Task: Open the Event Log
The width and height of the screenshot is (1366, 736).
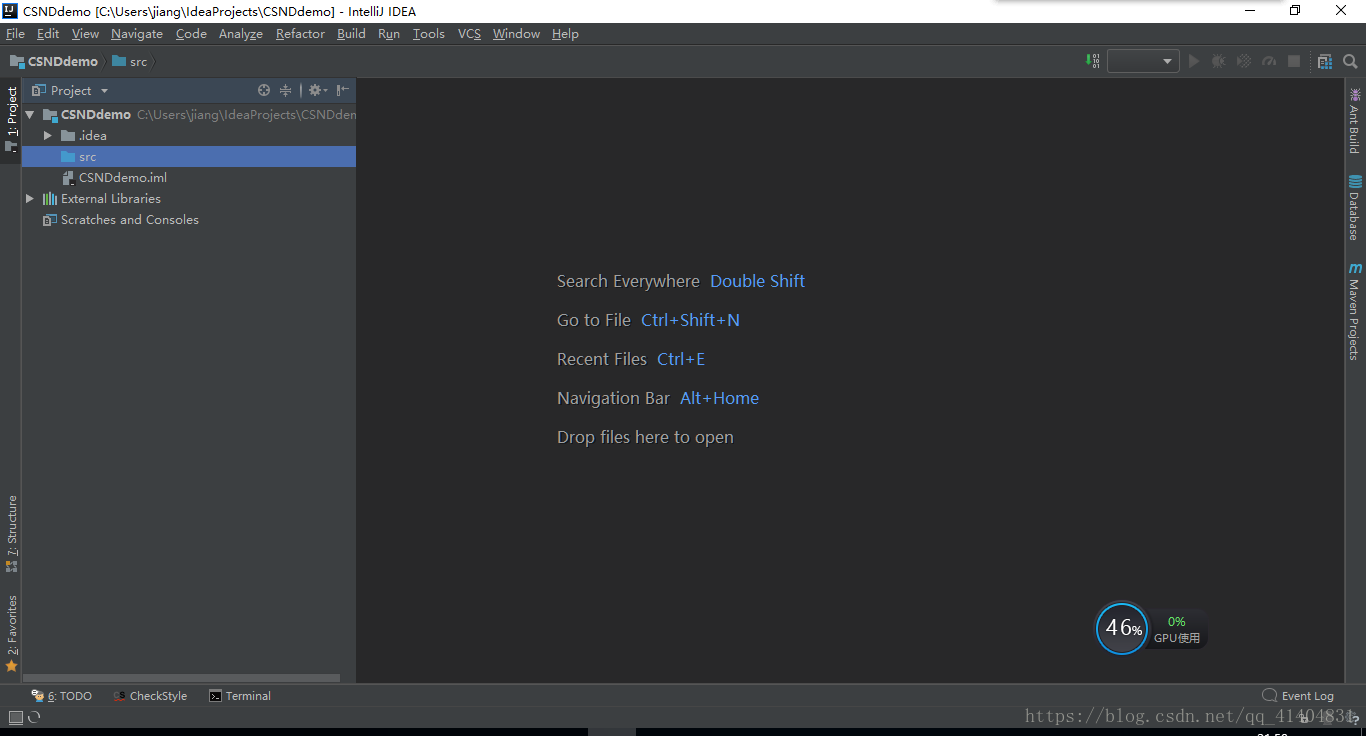Action: click(x=1298, y=696)
